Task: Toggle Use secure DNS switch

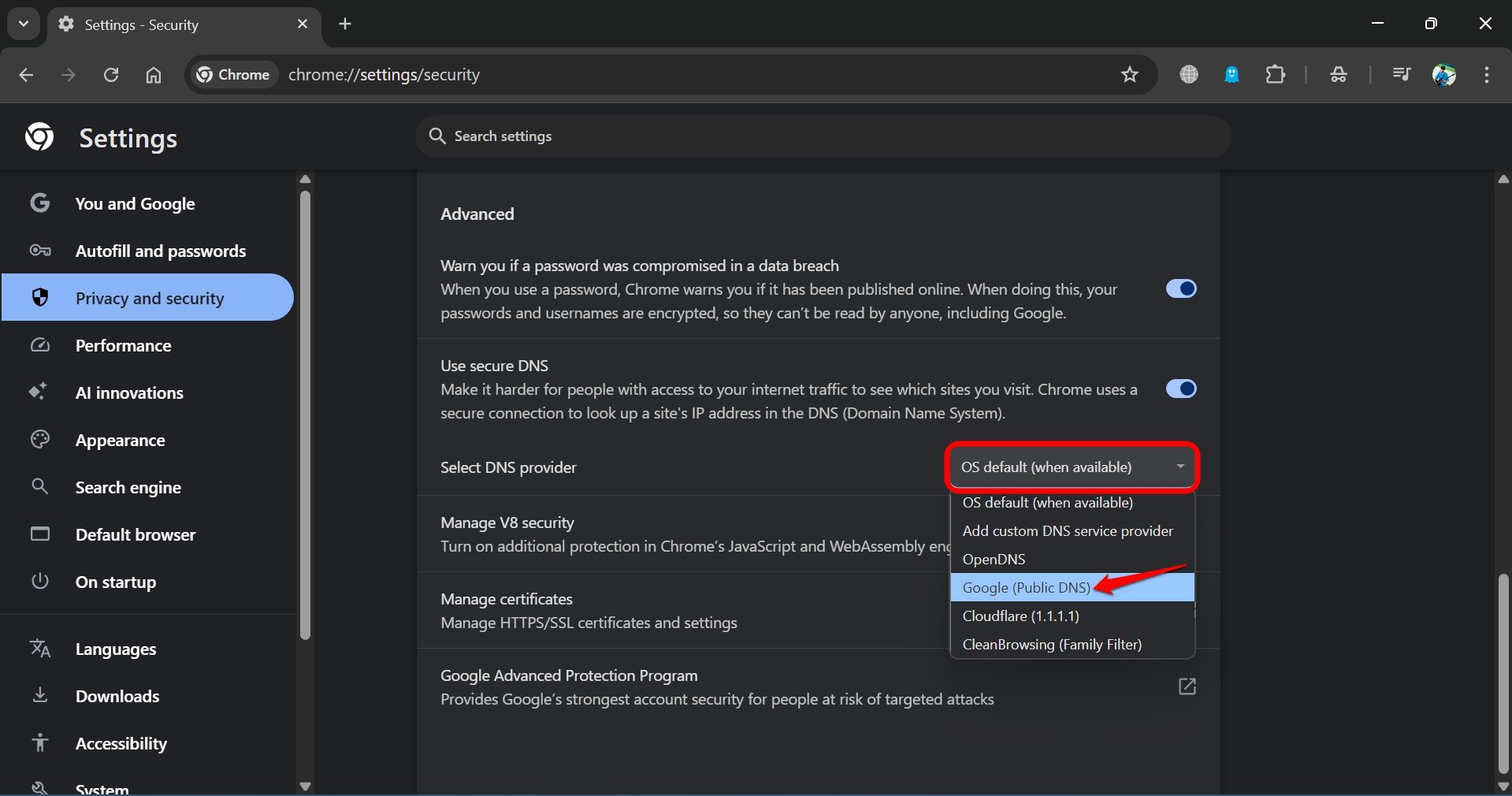Action: (1181, 389)
